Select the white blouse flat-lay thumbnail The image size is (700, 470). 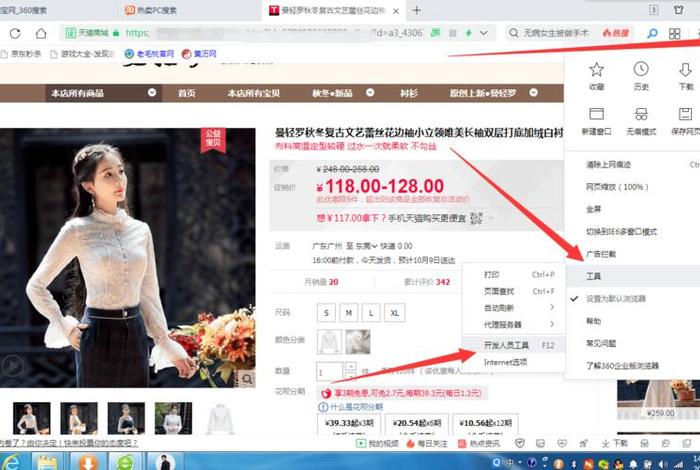[x=220, y=419]
